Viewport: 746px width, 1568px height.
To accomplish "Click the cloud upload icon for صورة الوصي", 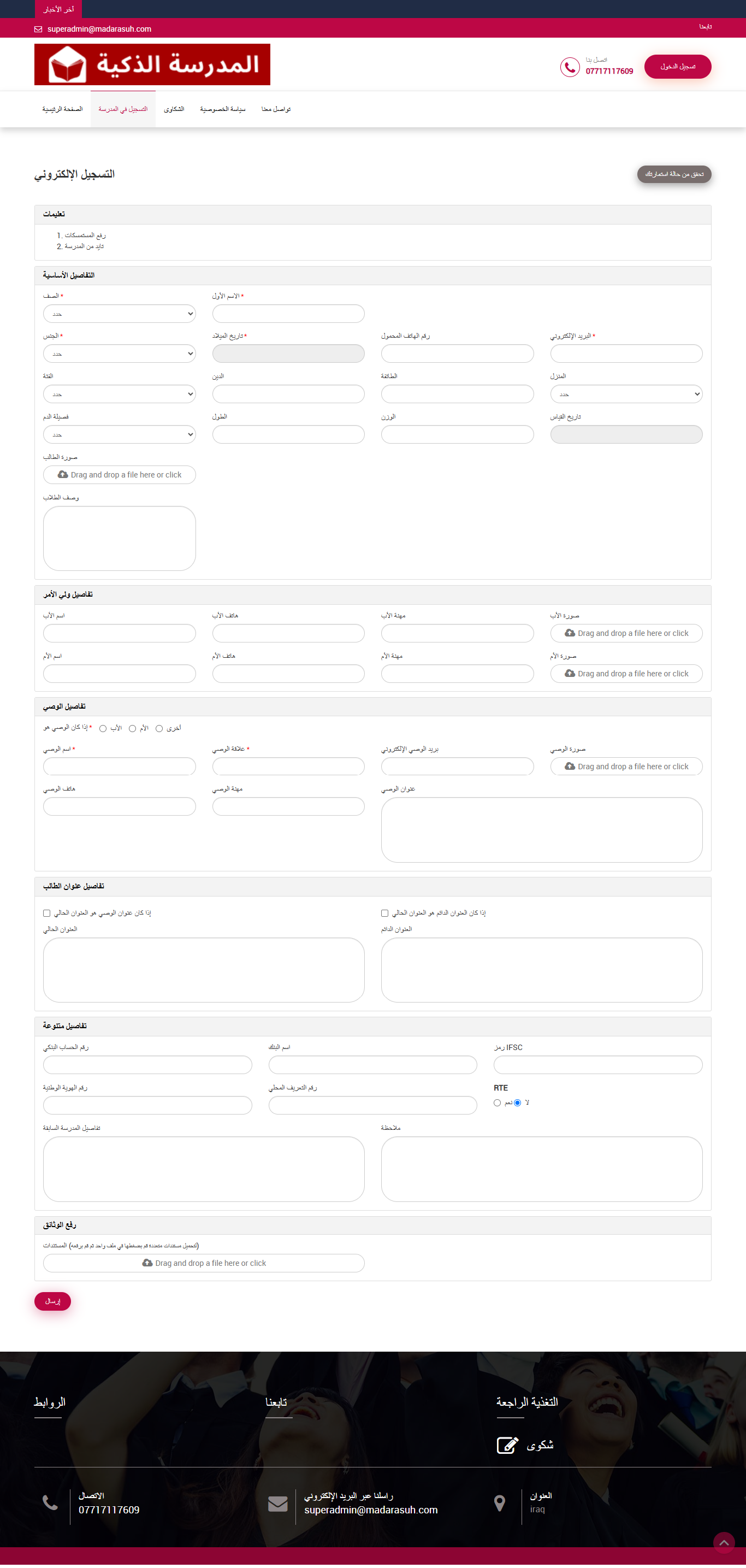I will pos(570,767).
